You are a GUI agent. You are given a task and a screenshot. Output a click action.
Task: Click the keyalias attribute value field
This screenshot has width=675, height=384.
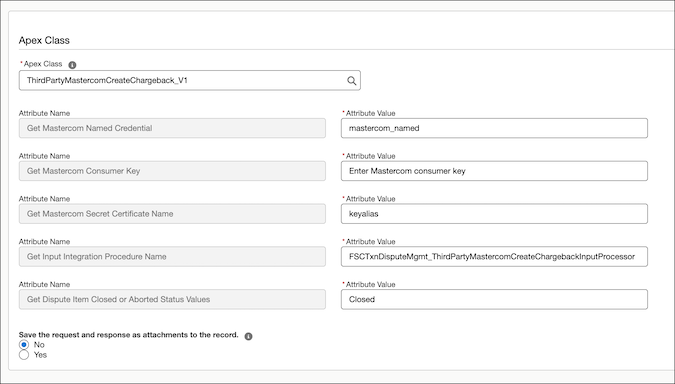tap(494, 214)
